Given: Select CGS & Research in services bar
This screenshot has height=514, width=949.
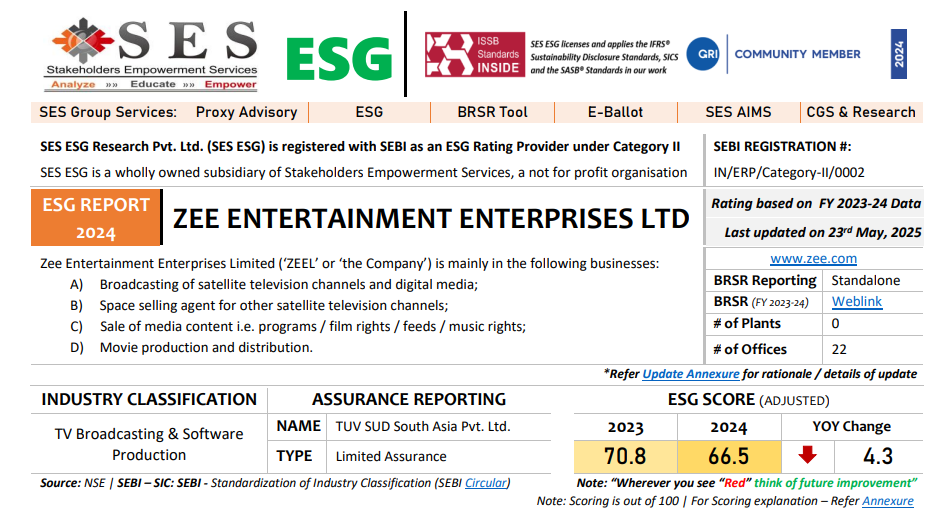Looking at the screenshot, I should 861,113.
